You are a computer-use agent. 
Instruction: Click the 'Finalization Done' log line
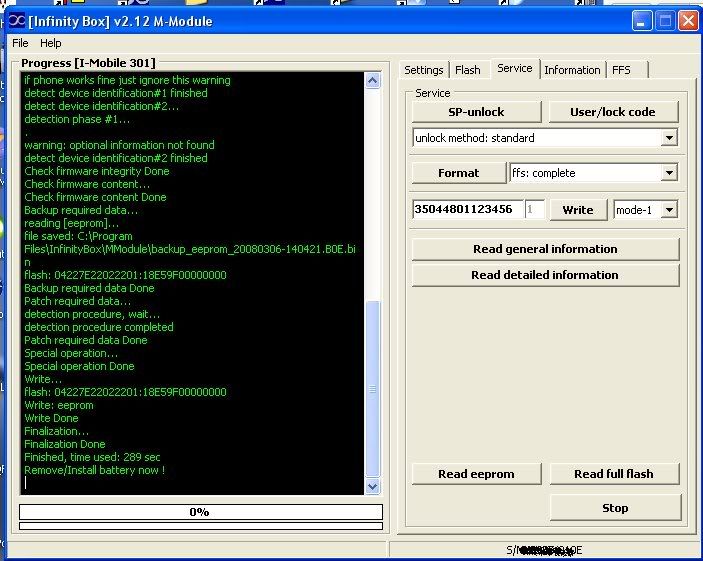click(x=65, y=444)
